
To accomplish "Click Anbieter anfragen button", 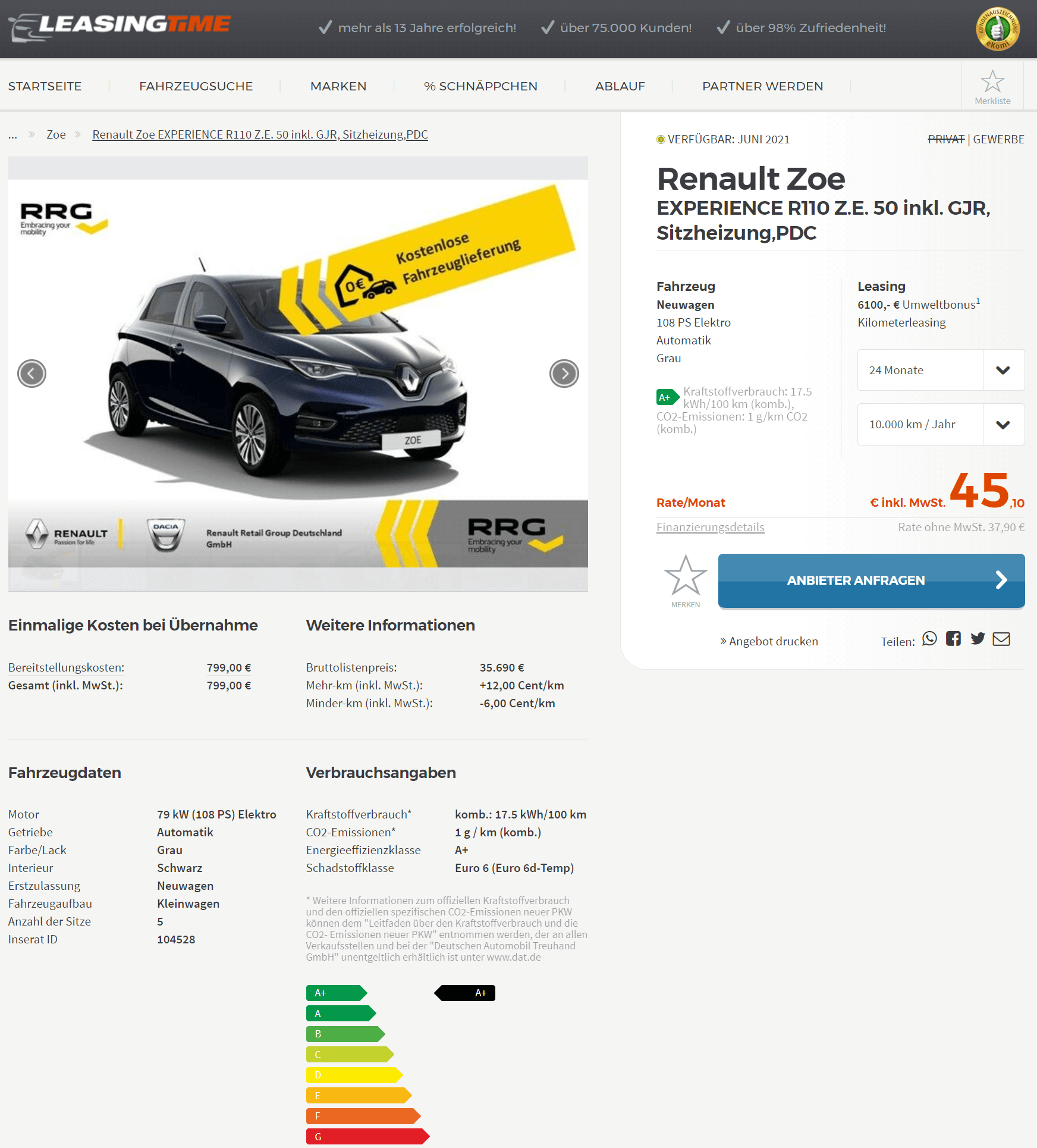I will 871,581.
